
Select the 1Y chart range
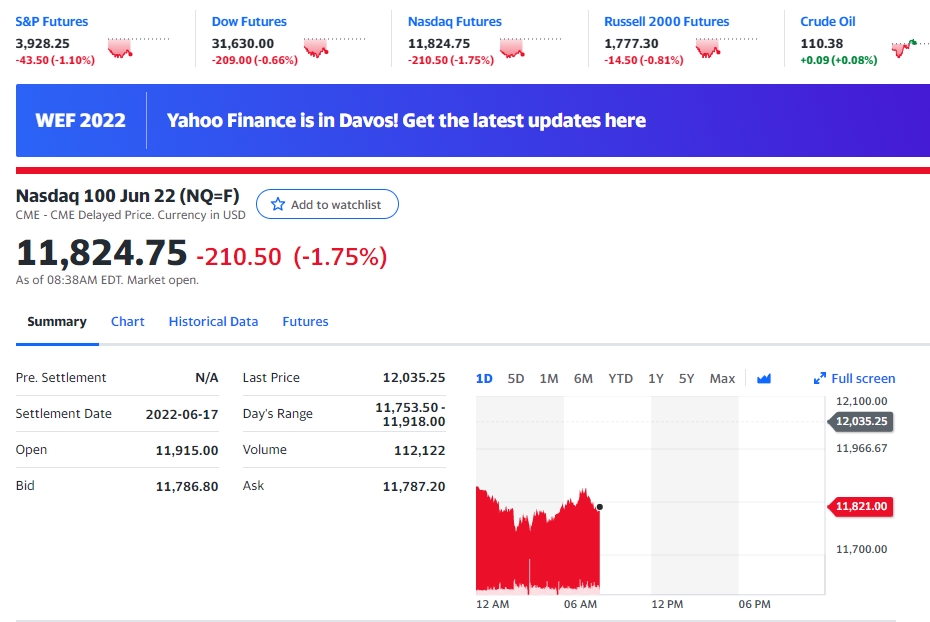(656, 378)
